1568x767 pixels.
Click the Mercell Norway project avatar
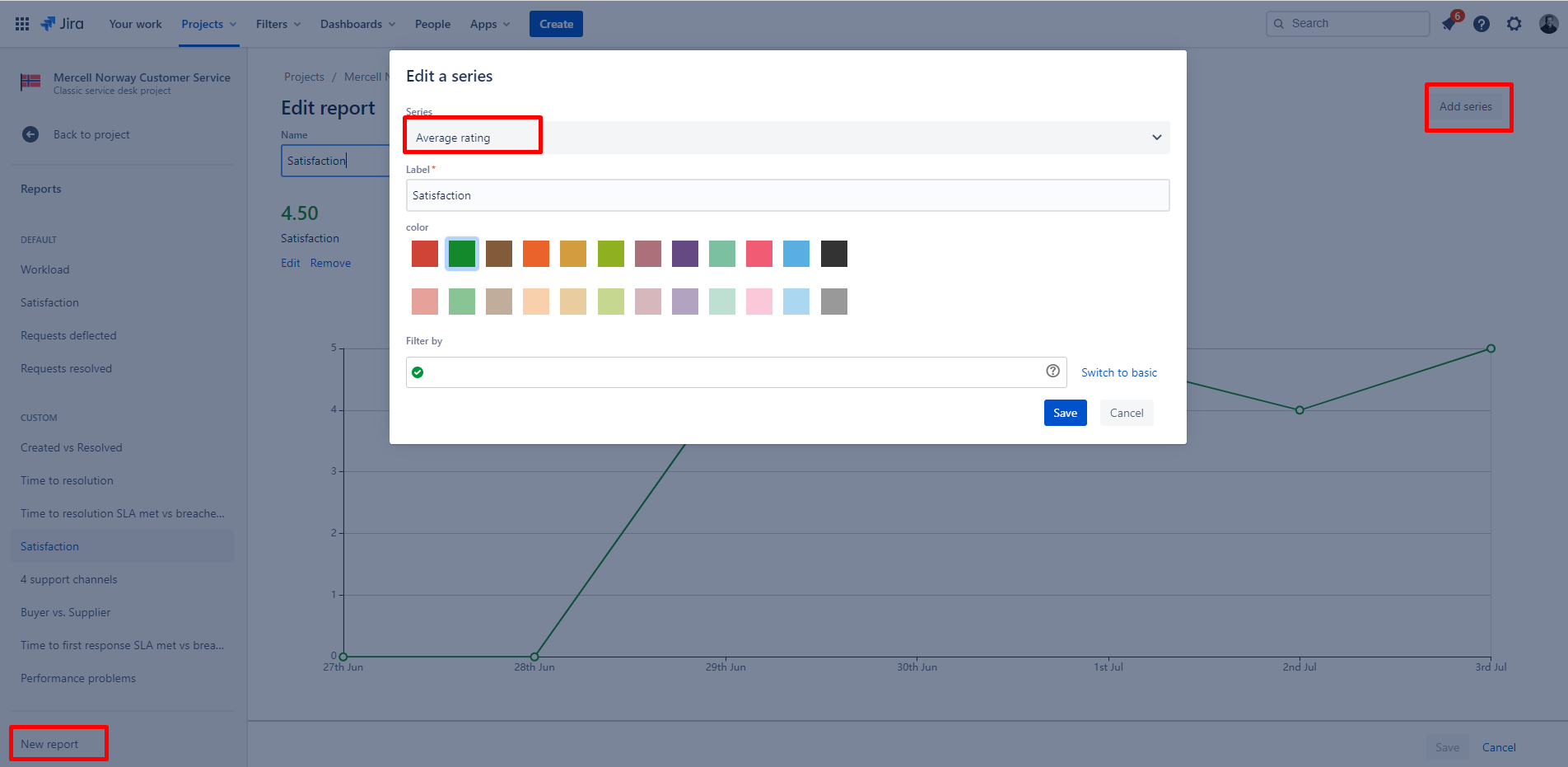click(30, 82)
